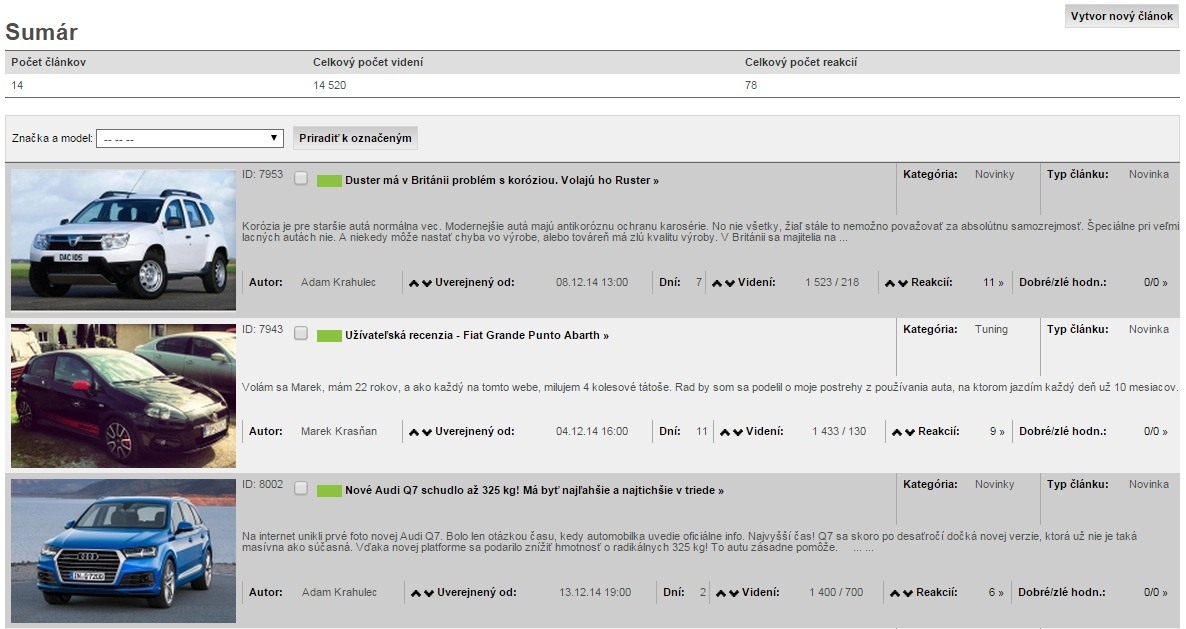This screenshot has height=629, width=1186.
Task: Click publish date "04.12.14 16:00"
Action: pos(592,432)
